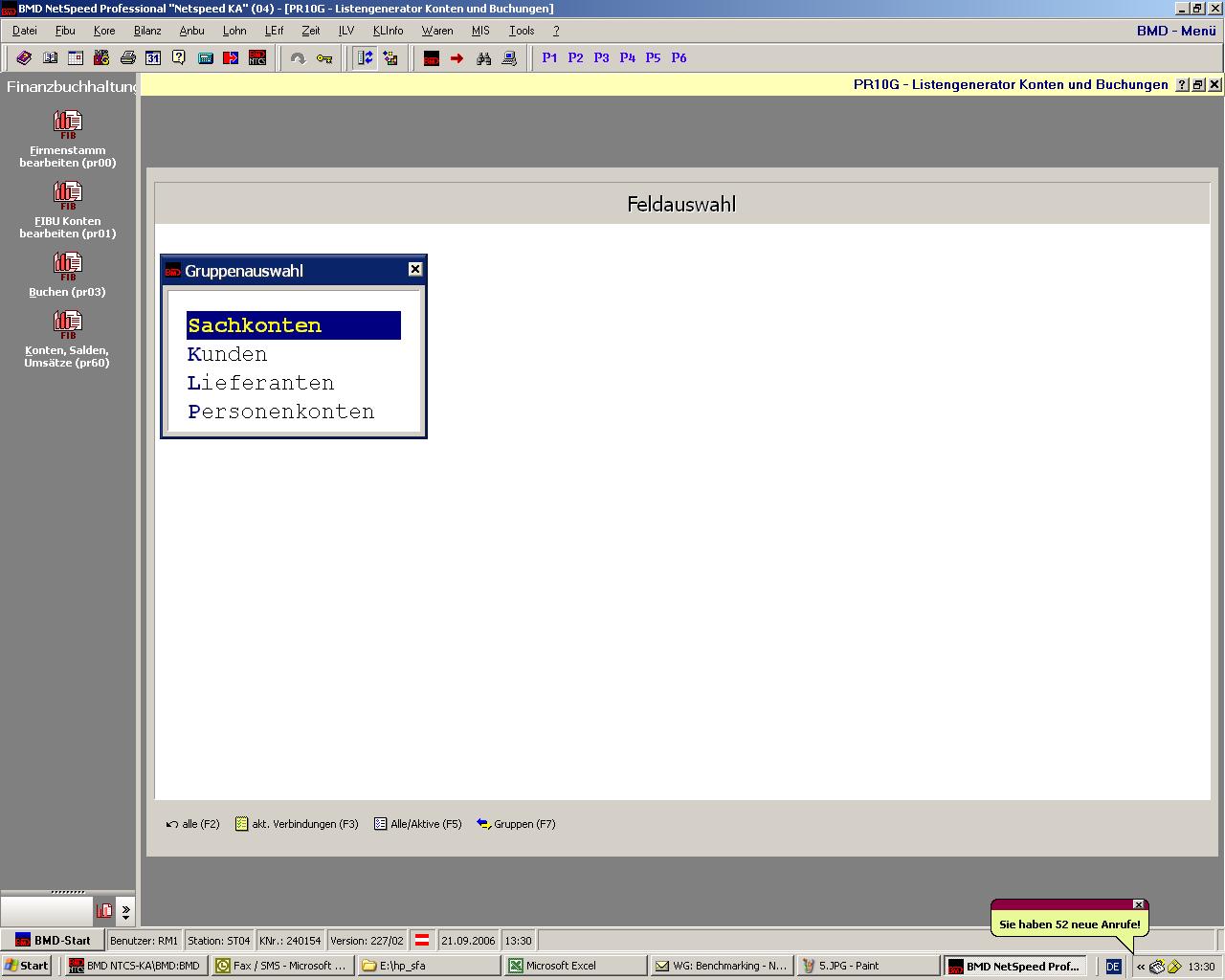Open the Bilanz menu

tap(147, 31)
